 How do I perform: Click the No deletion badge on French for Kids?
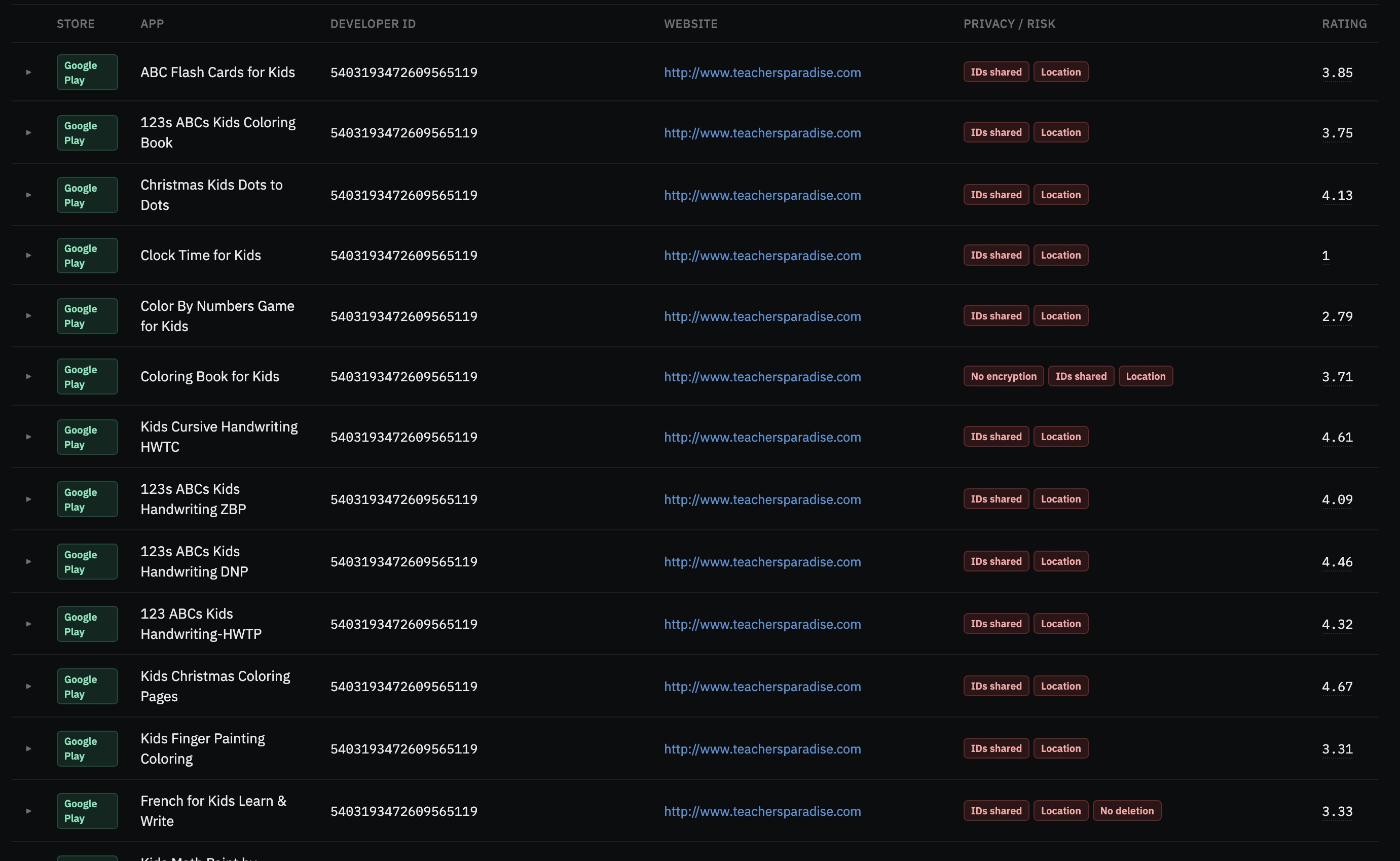[1127, 811]
